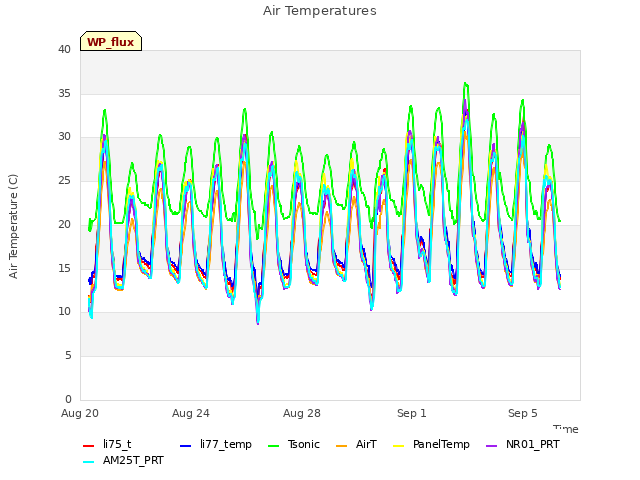
Task: Toggle the li77_temp legend entry
Action: [216, 444]
